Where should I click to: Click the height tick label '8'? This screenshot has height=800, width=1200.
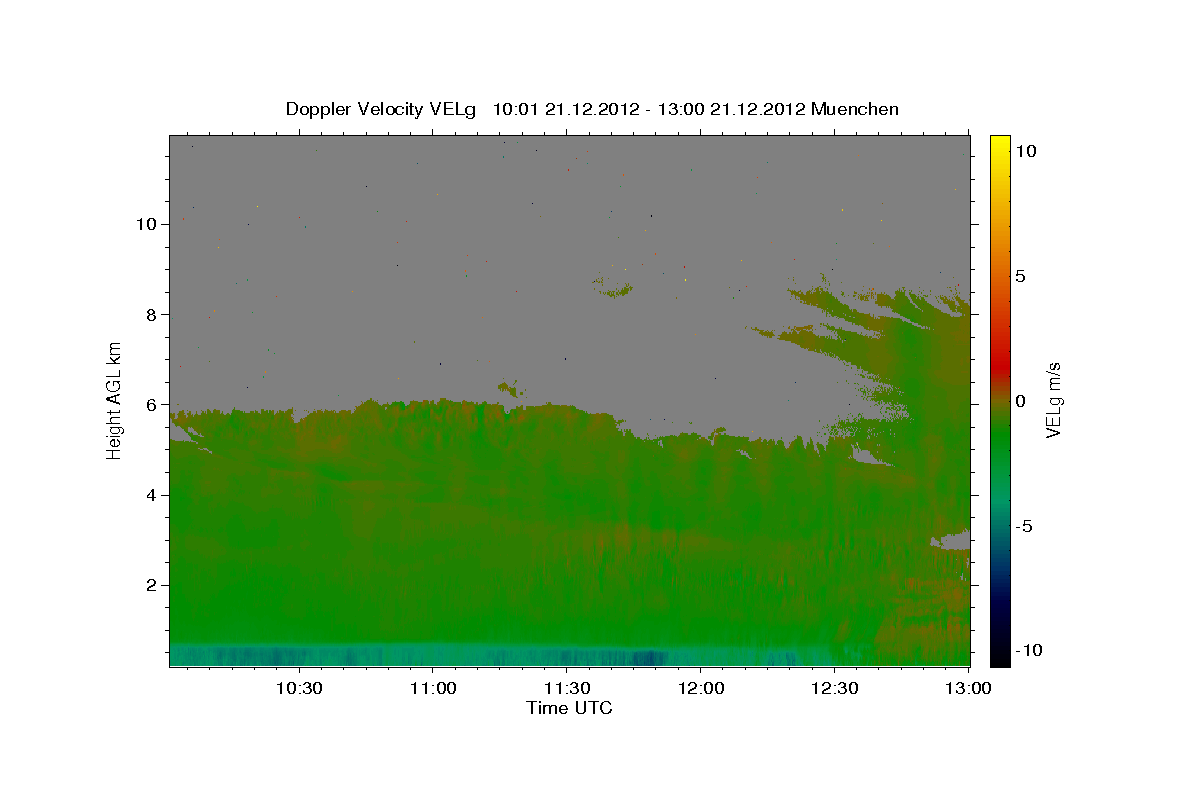click(x=154, y=314)
